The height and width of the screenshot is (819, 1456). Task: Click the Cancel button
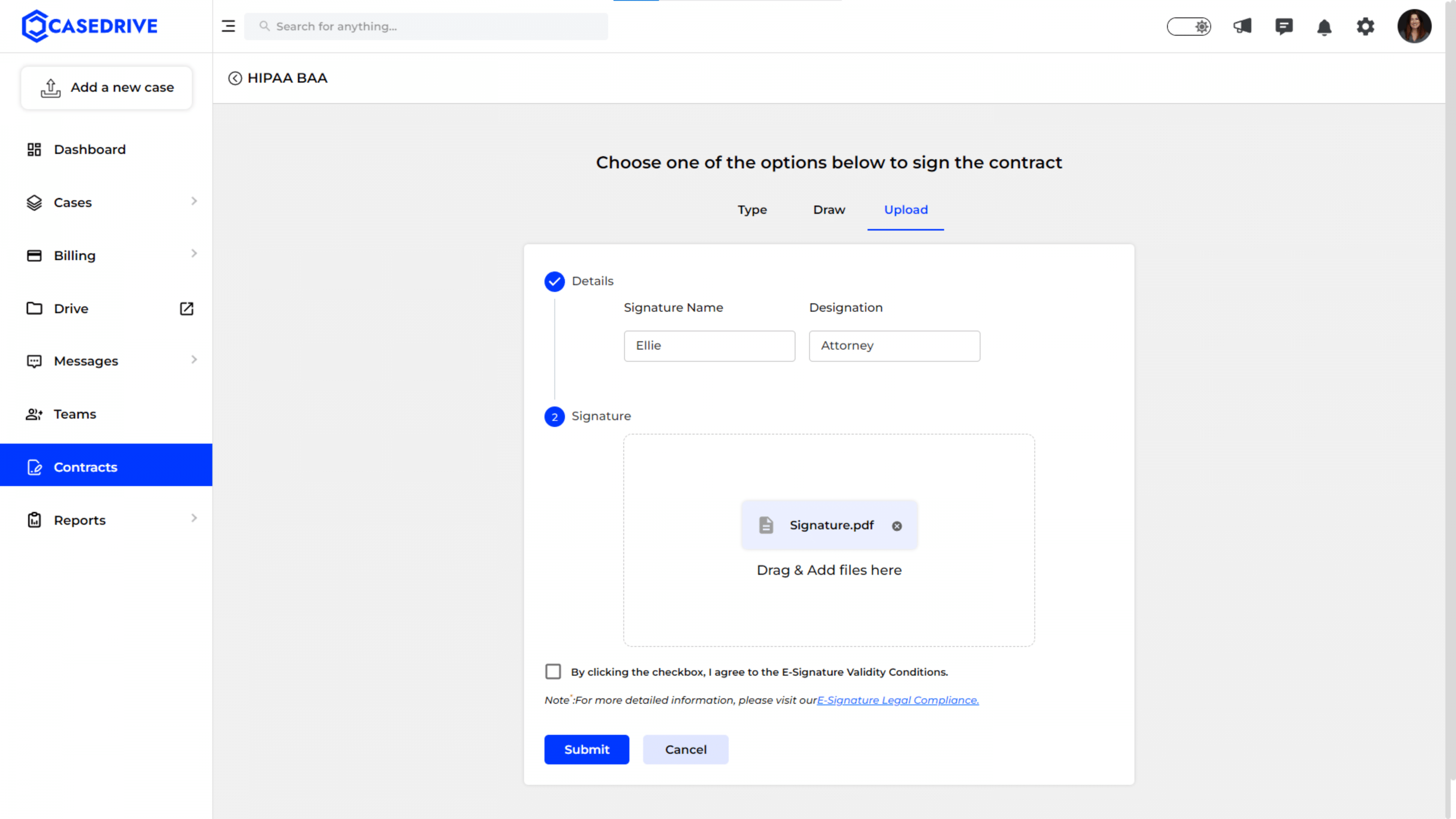[686, 749]
